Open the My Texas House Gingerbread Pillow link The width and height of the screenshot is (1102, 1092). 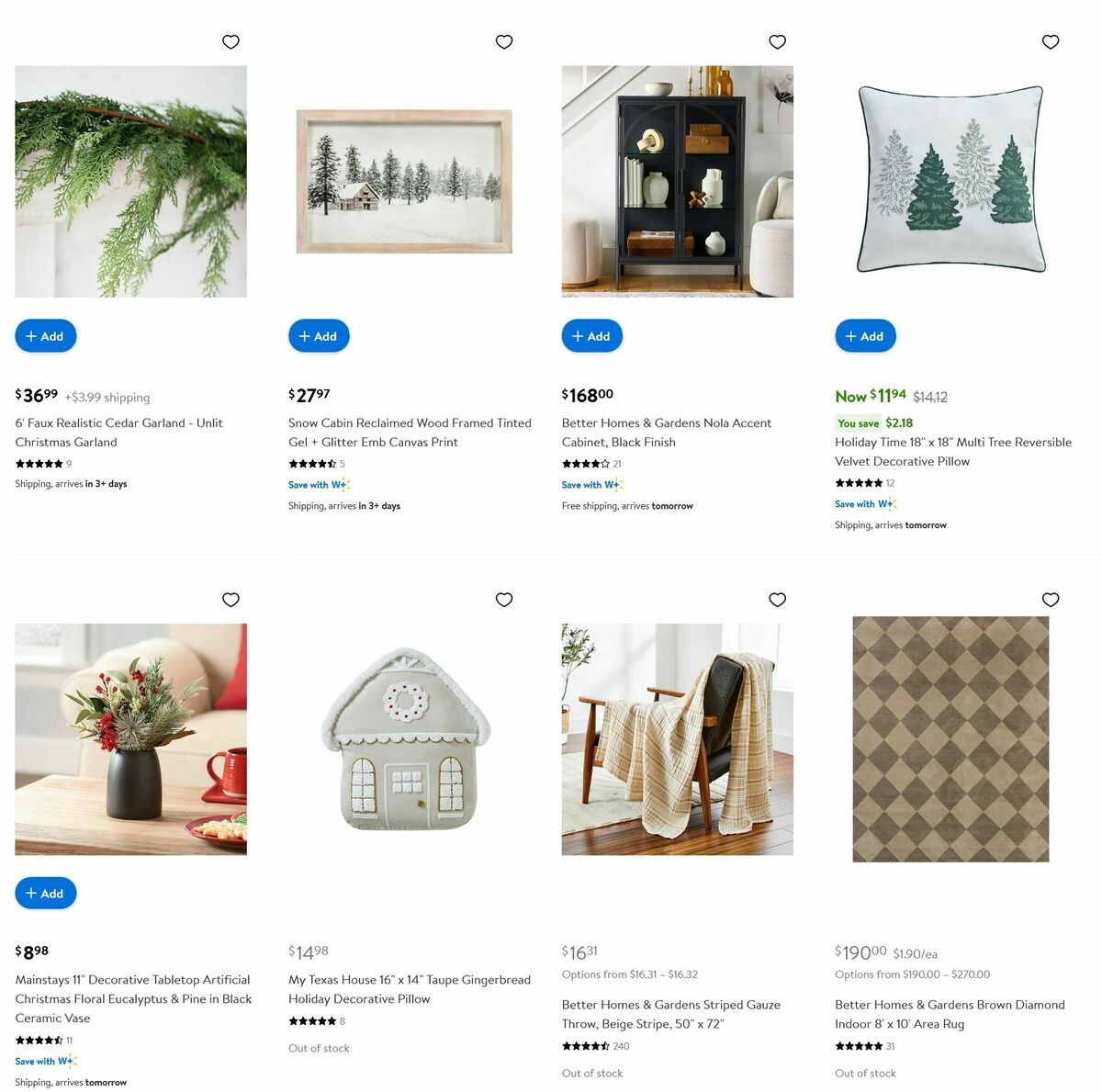[x=410, y=989]
